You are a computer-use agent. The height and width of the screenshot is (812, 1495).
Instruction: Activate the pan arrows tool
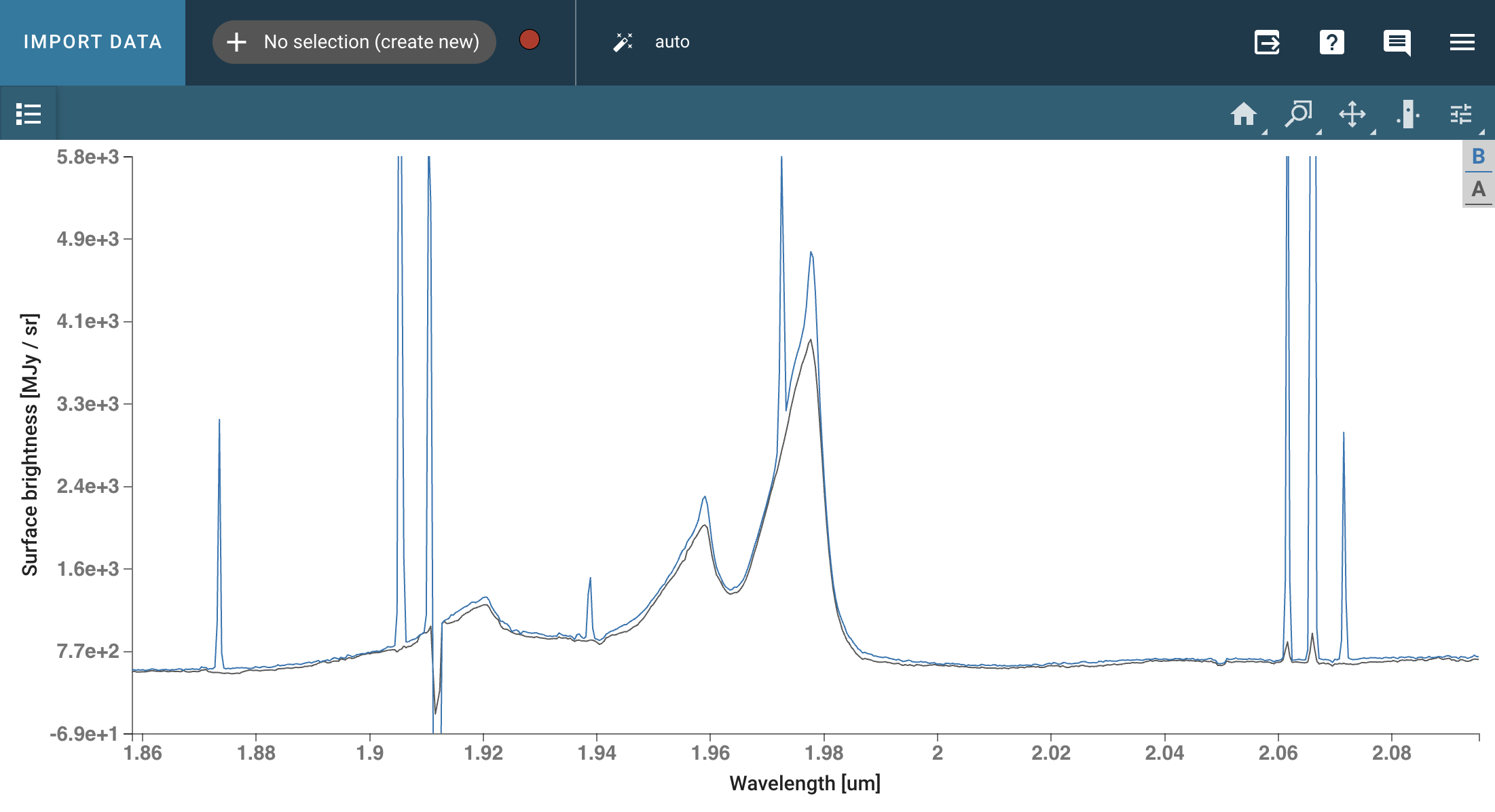coord(1352,113)
